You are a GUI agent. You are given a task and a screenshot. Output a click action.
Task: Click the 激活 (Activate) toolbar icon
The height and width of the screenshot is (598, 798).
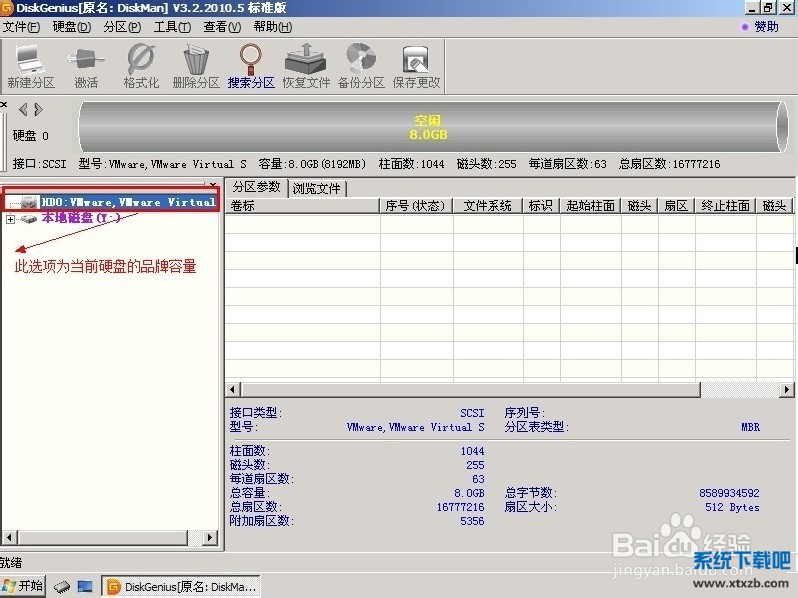(x=86, y=66)
